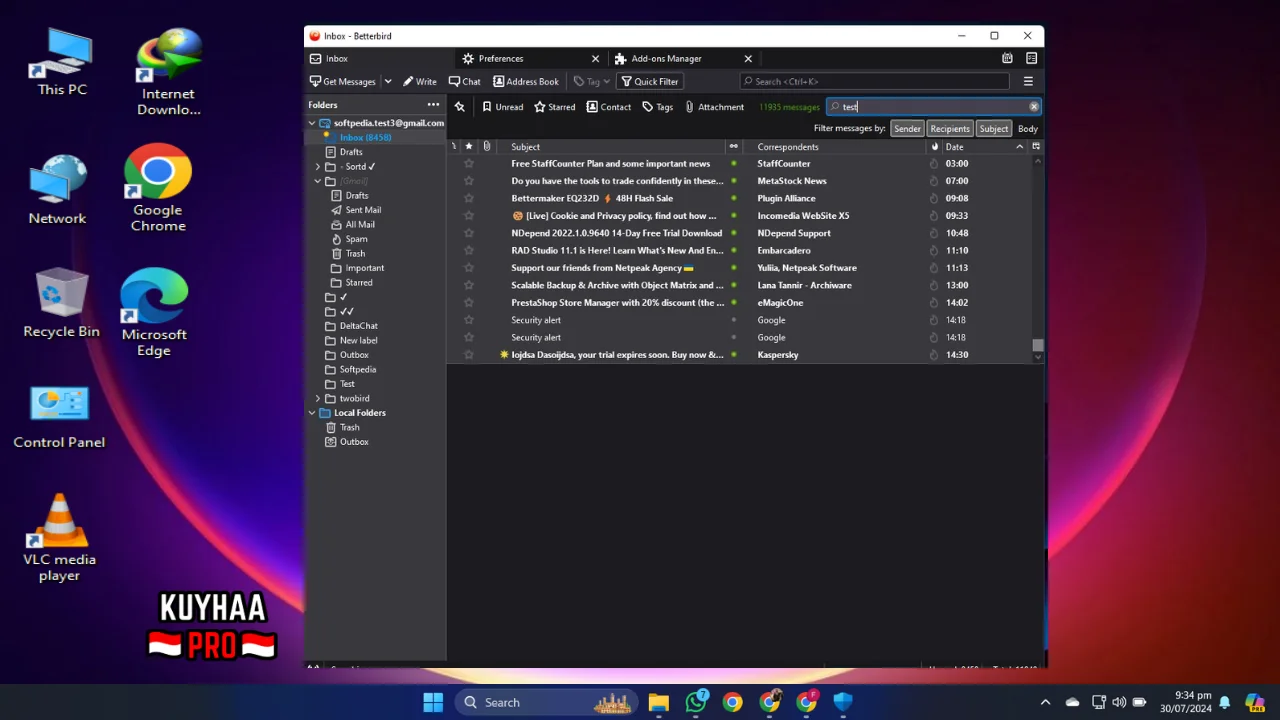
Task: Expand the Sortd folder
Action: click(x=318, y=167)
